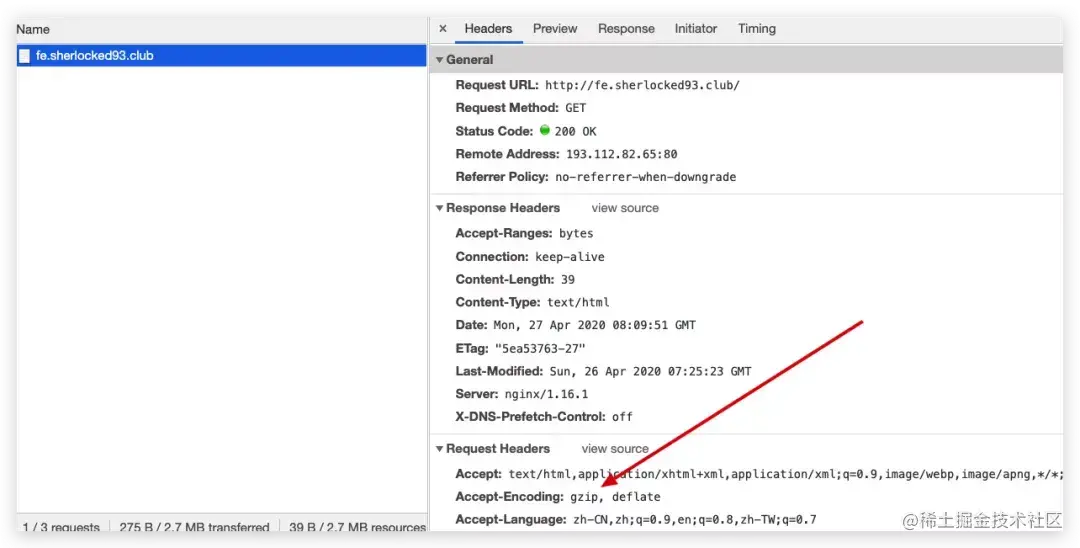
Task: Click the Remote Address 193.112.82.65:80 value
Action: pyautogui.click(x=622, y=154)
